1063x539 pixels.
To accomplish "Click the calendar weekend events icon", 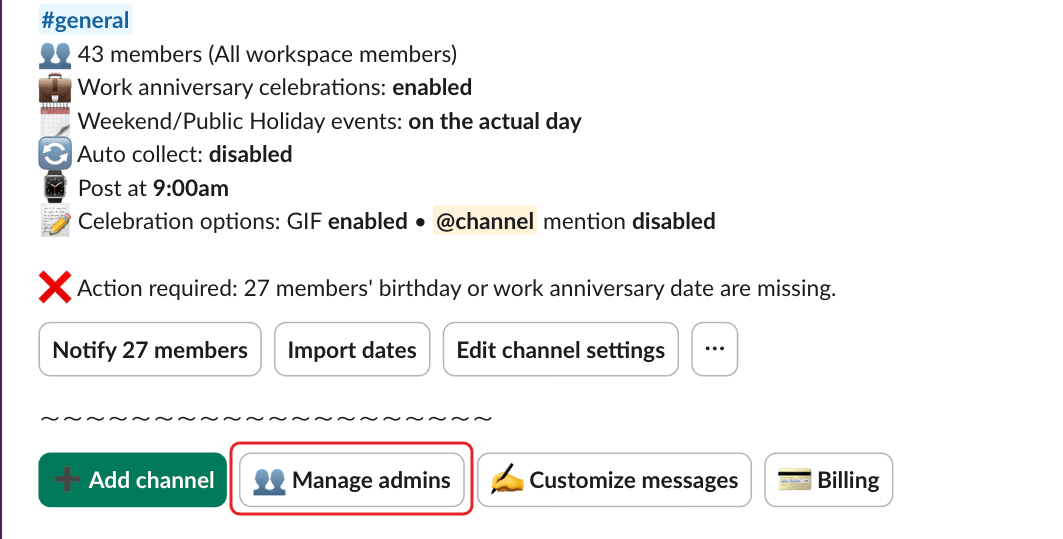I will point(54,121).
